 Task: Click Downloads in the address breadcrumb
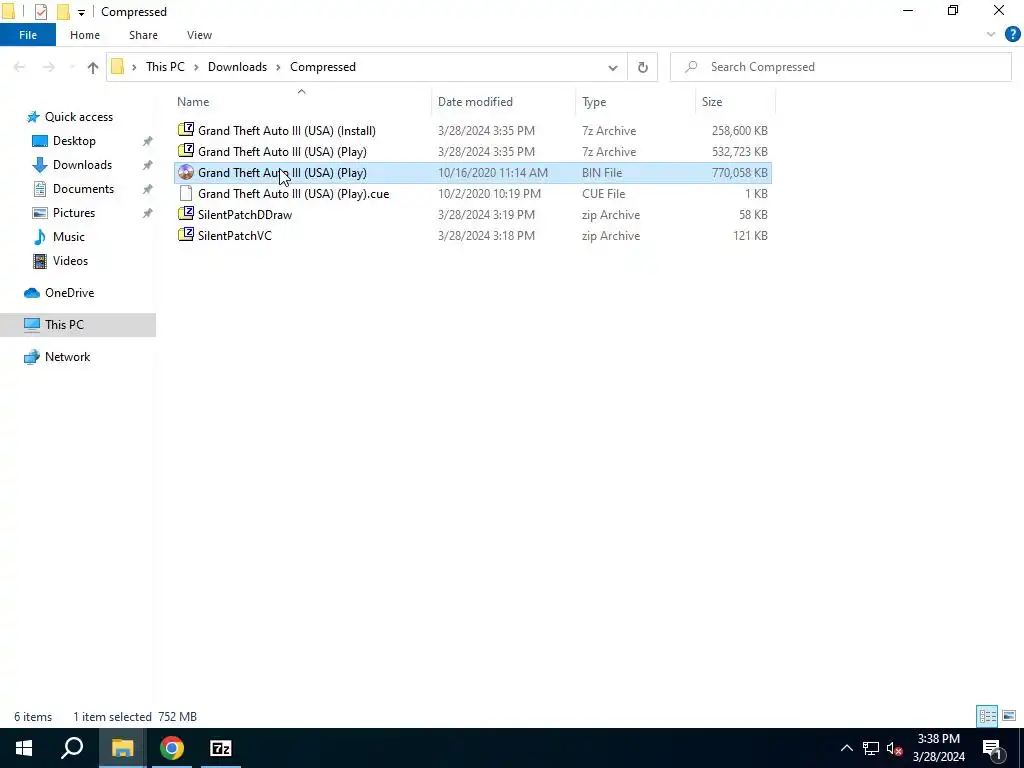(x=237, y=67)
